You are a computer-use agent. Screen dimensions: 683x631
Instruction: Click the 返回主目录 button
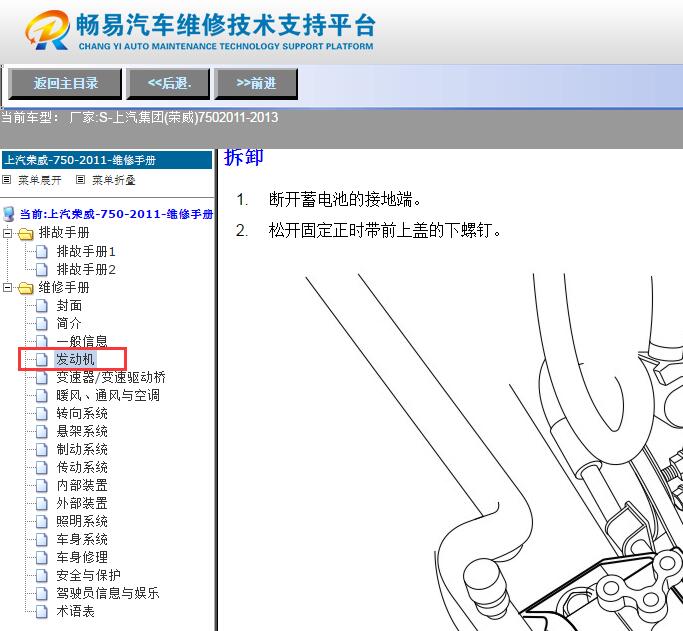(65, 84)
